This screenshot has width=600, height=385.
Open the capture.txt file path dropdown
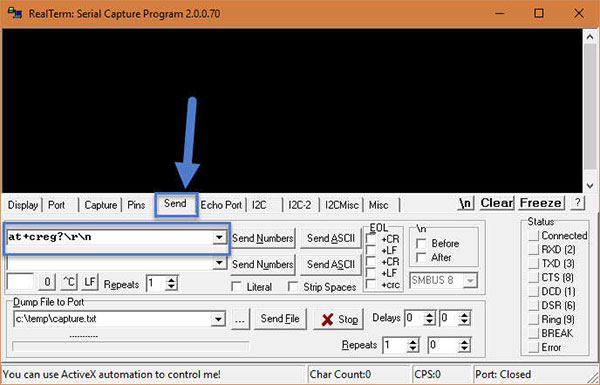pos(218,319)
